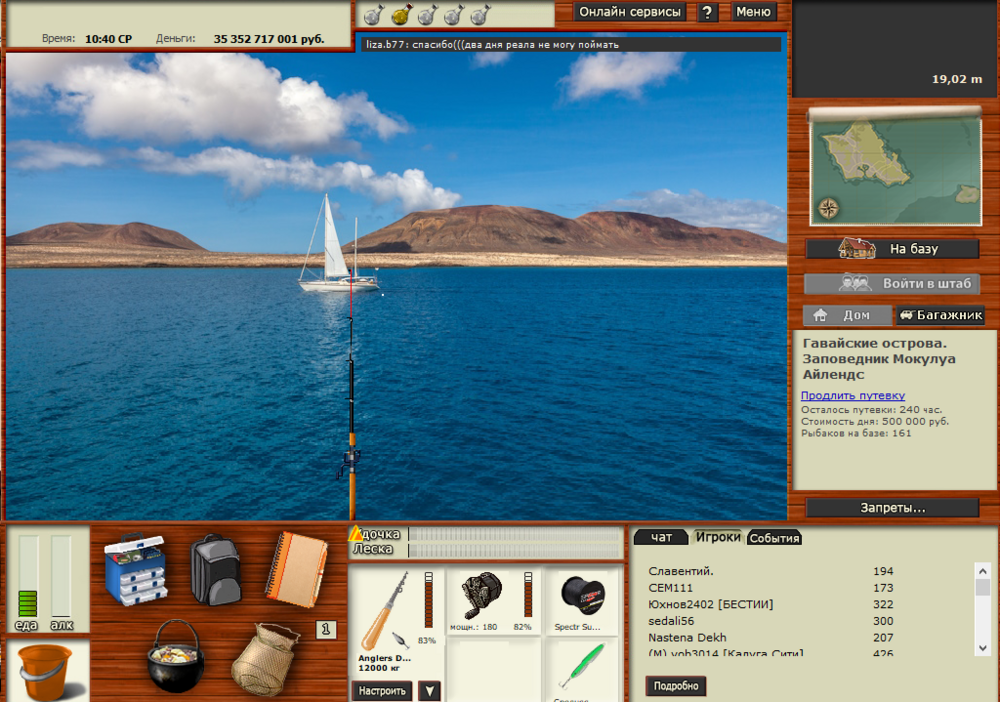Open the Меню button
The image size is (1000, 702).
coord(753,12)
